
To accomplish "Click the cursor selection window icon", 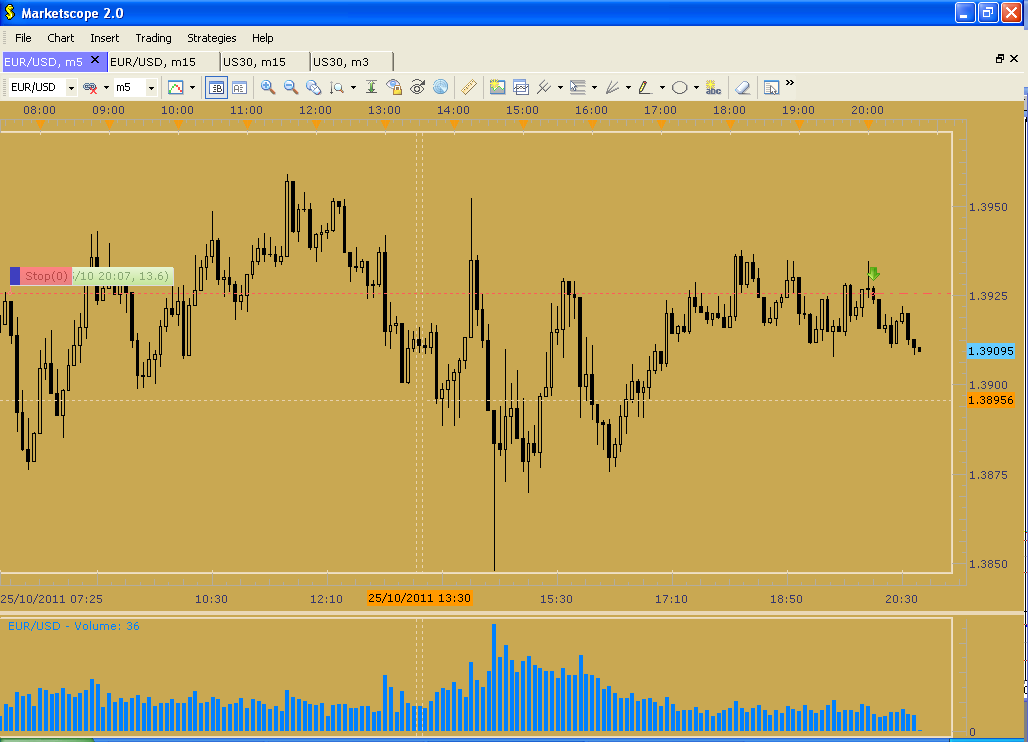I will 772,87.
